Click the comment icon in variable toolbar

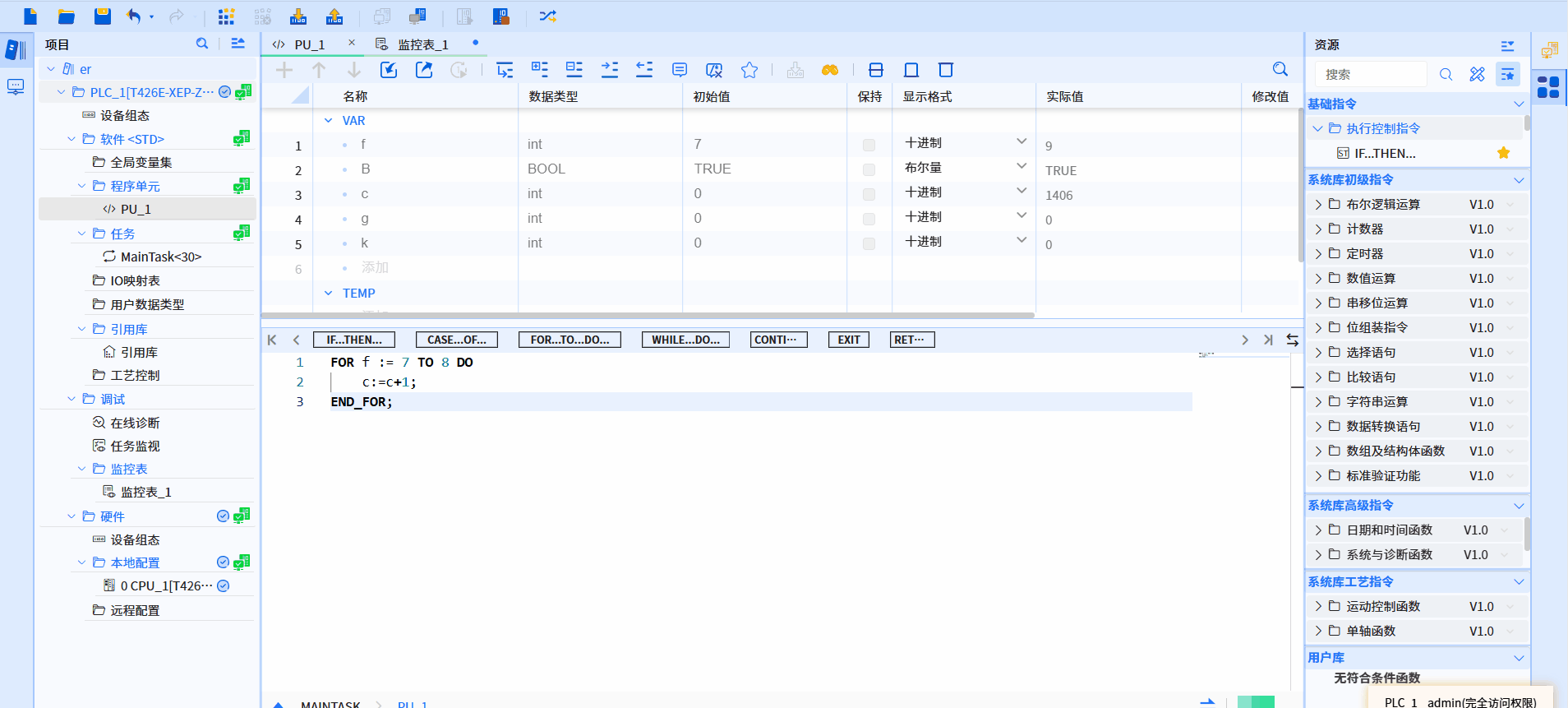tap(680, 70)
